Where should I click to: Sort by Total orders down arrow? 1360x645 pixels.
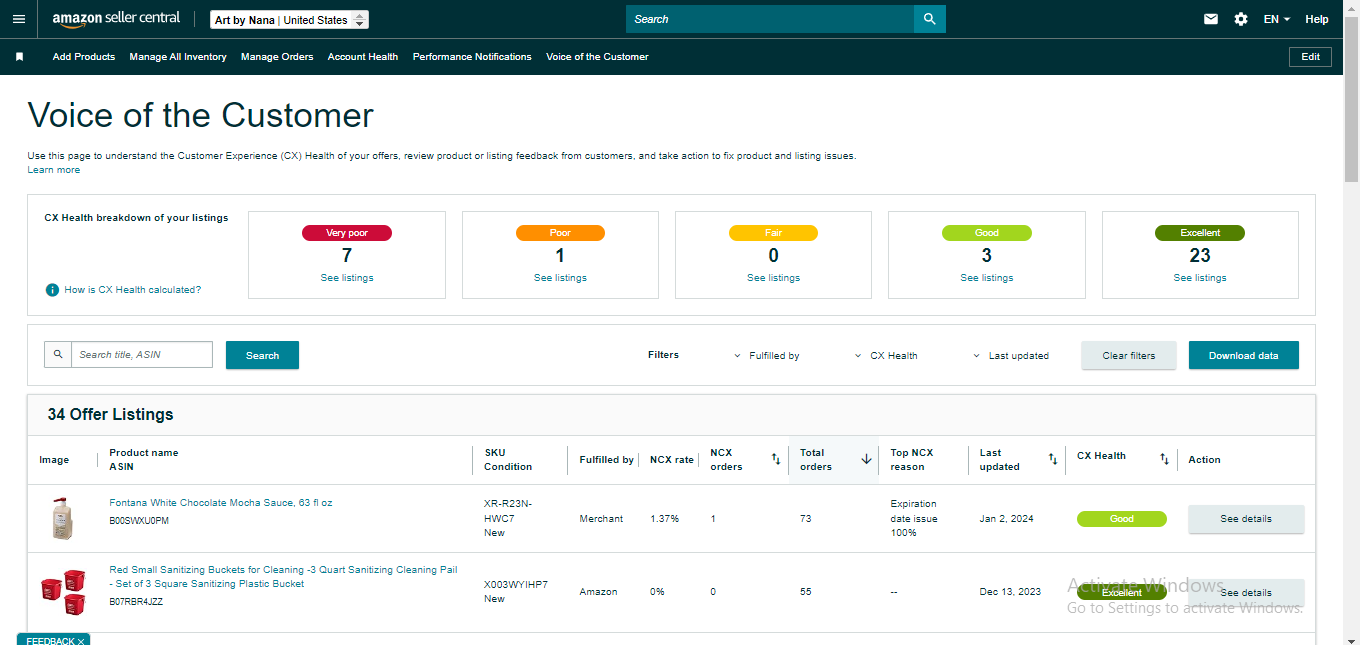click(866, 459)
